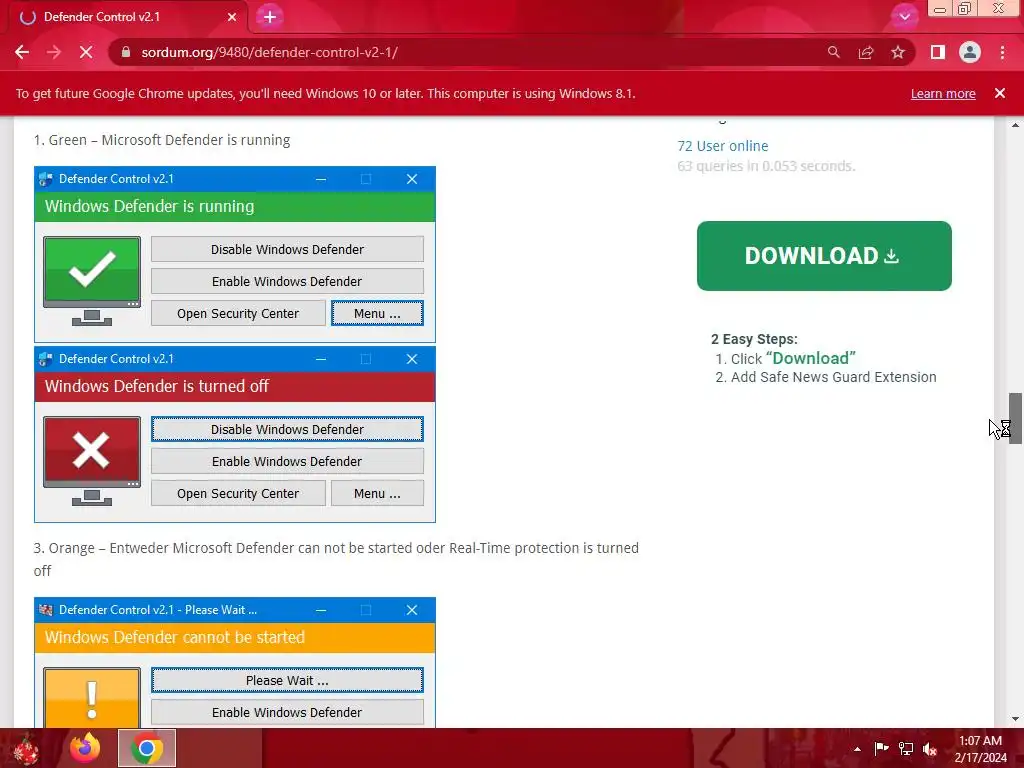
Task: Click the icon in Please Wait window title
Action: (x=46, y=610)
